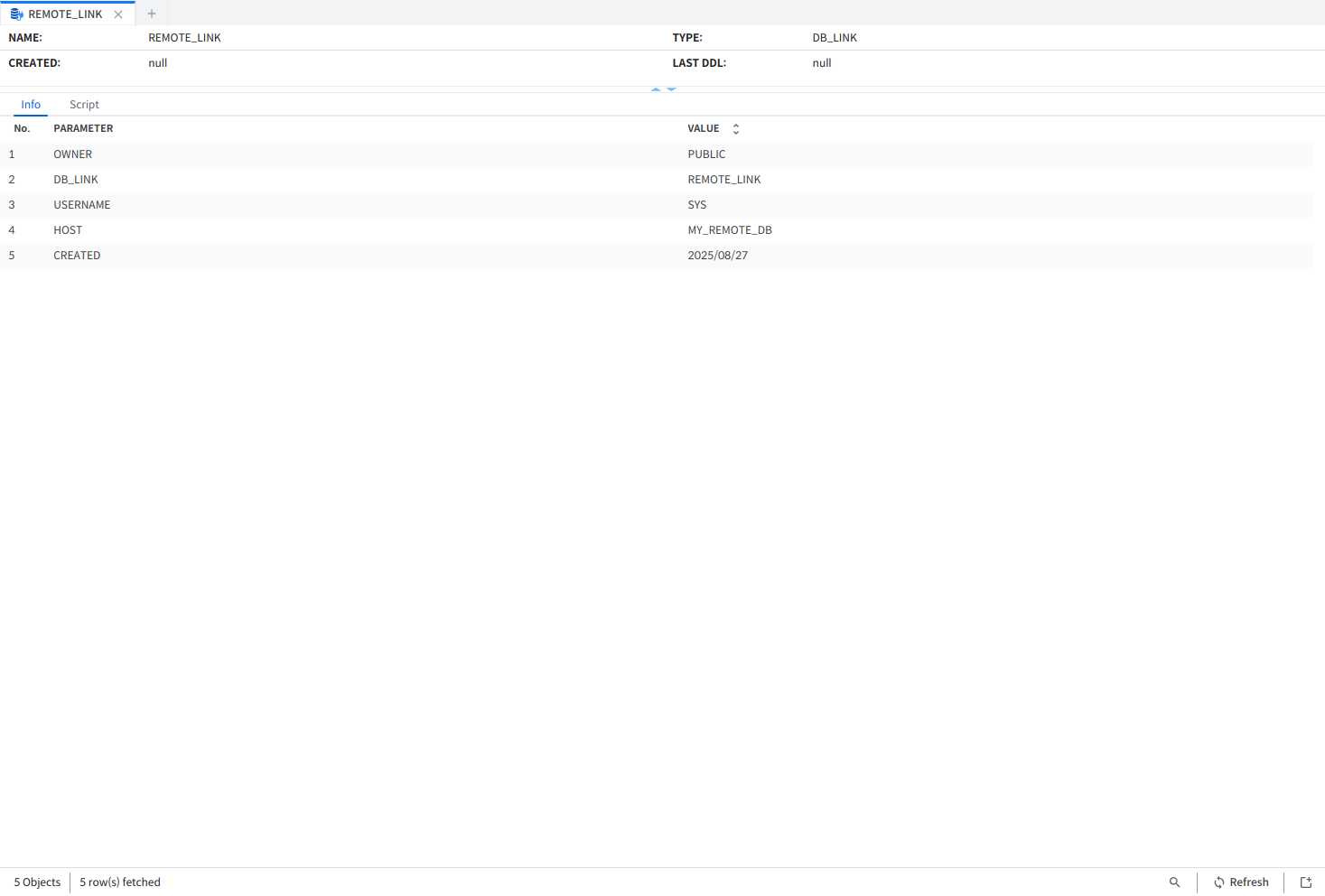1325x896 pixels.
Task: Click the PUBLIC owner value cell
Action: click(x=706, y=154)
